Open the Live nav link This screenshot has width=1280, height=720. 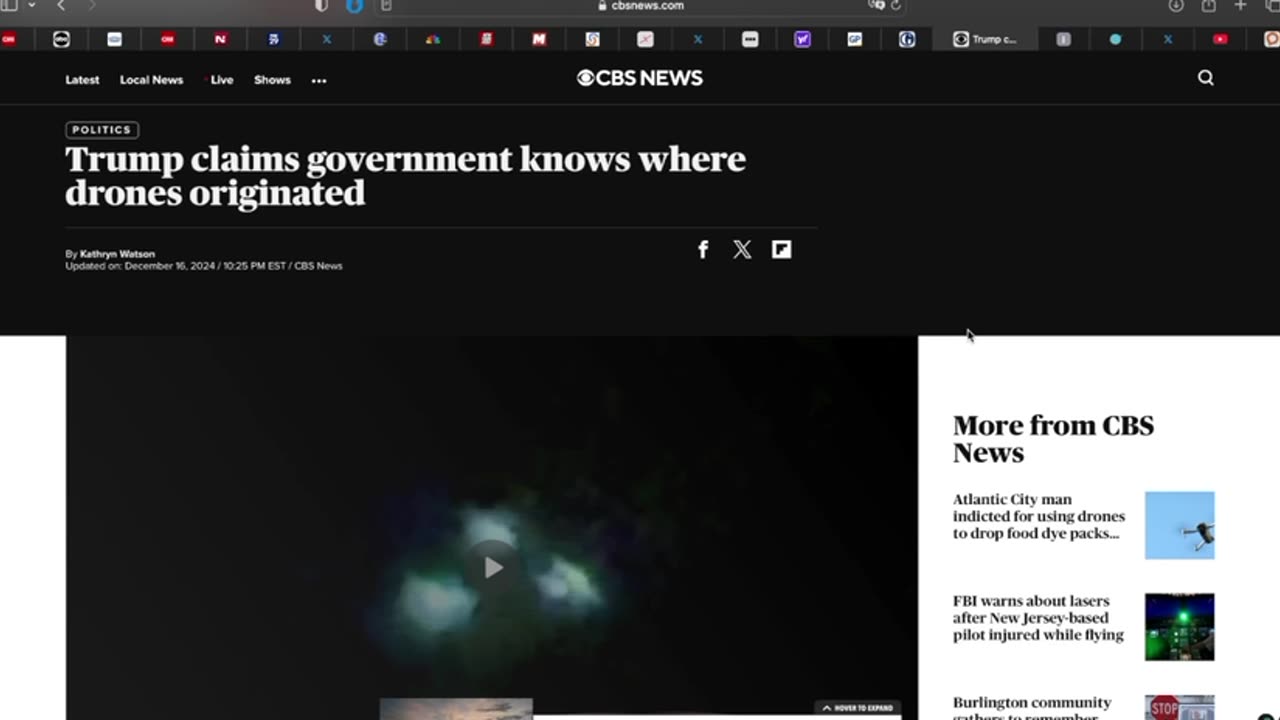click(221, 80)
